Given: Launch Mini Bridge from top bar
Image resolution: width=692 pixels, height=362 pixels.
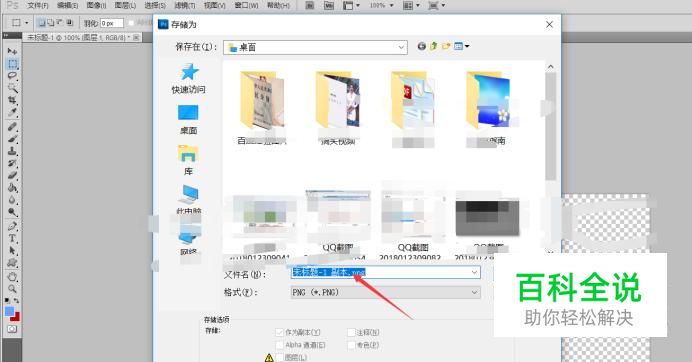Looking at the screenshot, I should click(x=329, y=6).
